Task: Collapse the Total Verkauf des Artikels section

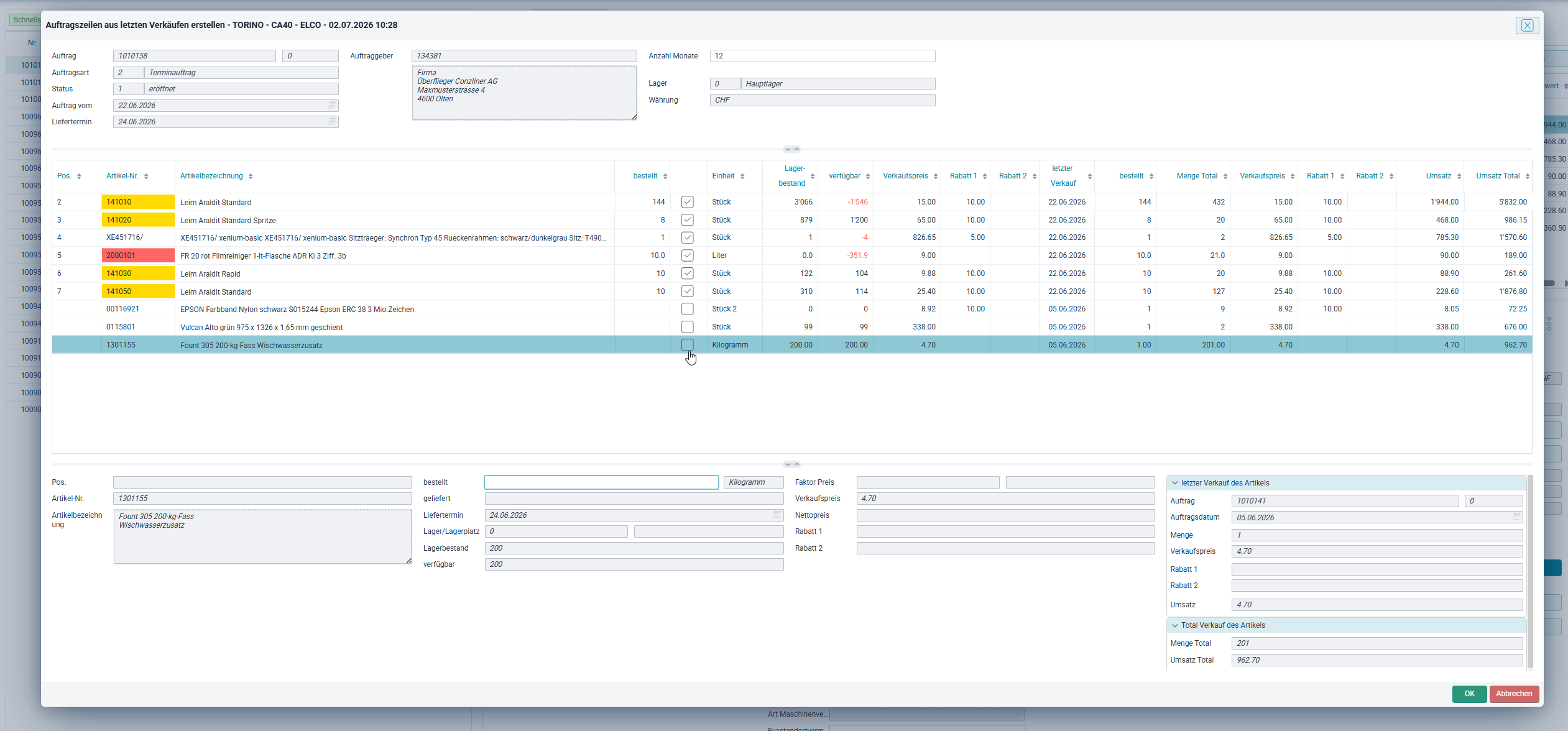Action: click(1175, 625)
